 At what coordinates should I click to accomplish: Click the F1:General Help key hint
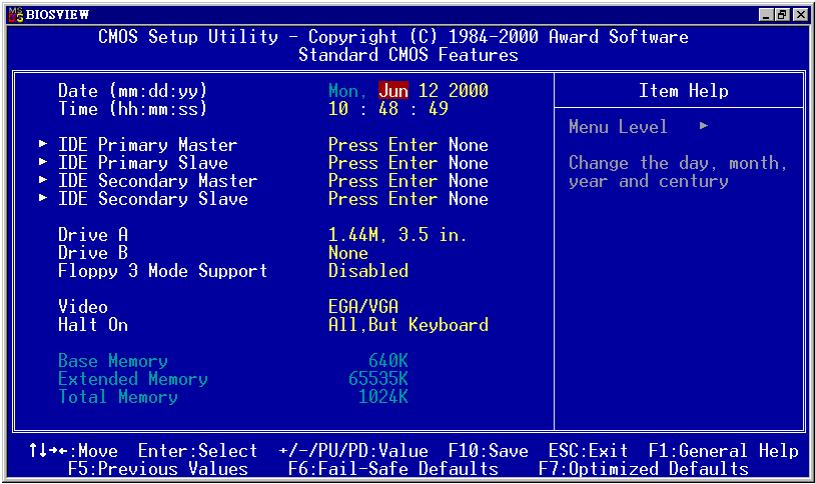tap(723, 451)
